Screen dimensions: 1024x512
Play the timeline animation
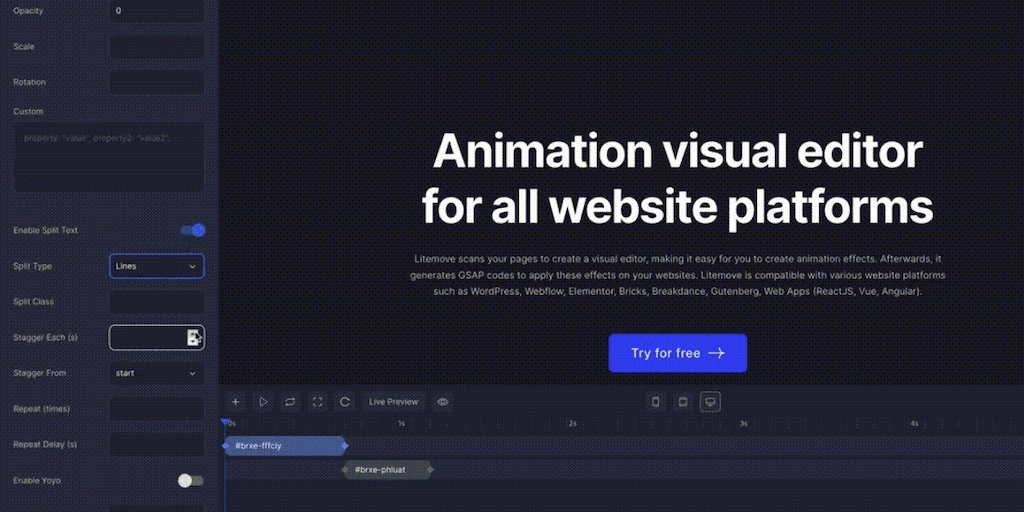tap(263, 402)
